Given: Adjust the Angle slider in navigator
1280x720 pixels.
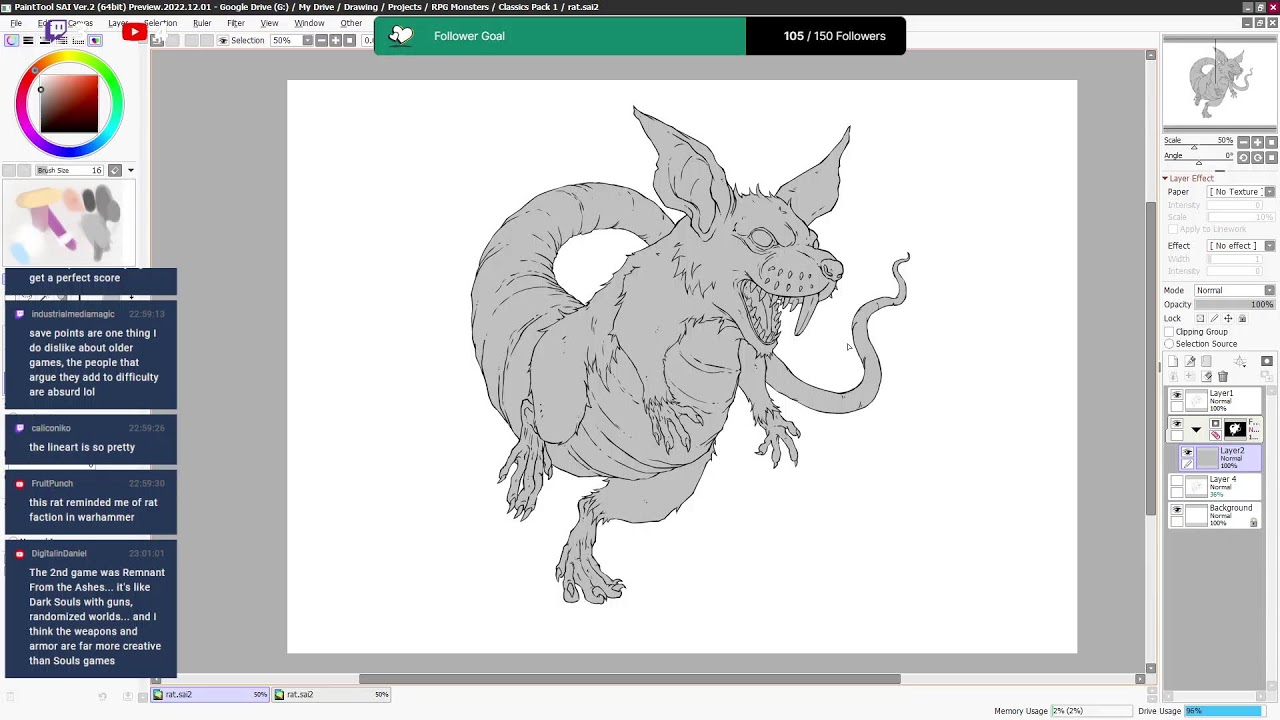Looking at the screenshot, I should [1198, 162].
